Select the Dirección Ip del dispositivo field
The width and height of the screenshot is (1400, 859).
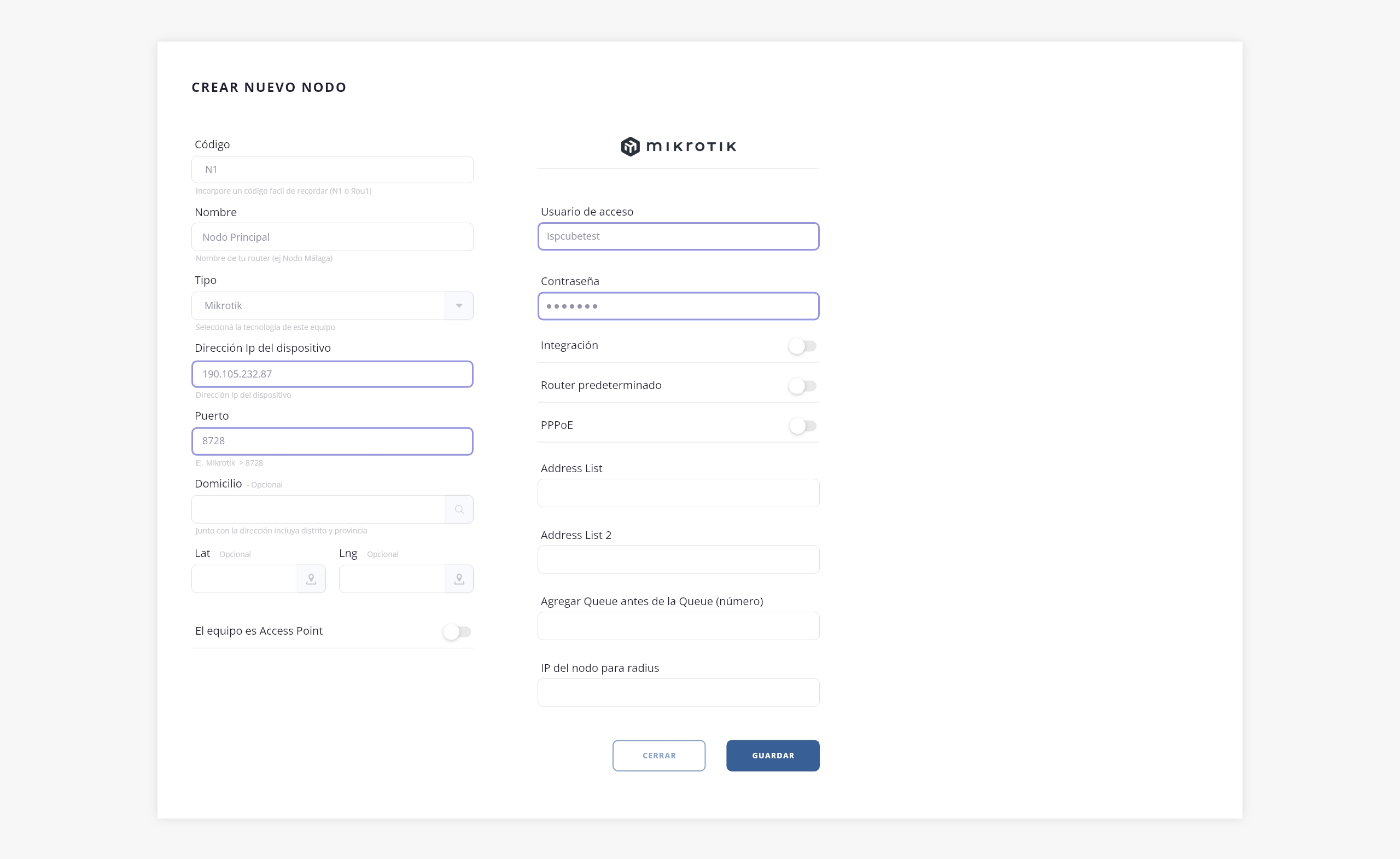[x=332, y=374]
